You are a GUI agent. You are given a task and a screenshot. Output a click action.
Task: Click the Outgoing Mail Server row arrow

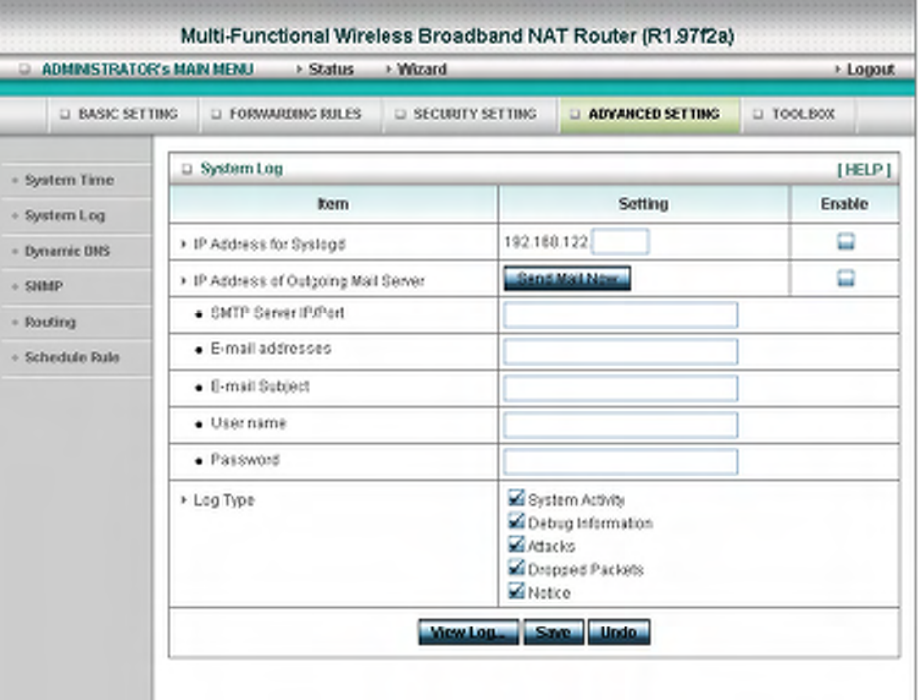[184, 280]
